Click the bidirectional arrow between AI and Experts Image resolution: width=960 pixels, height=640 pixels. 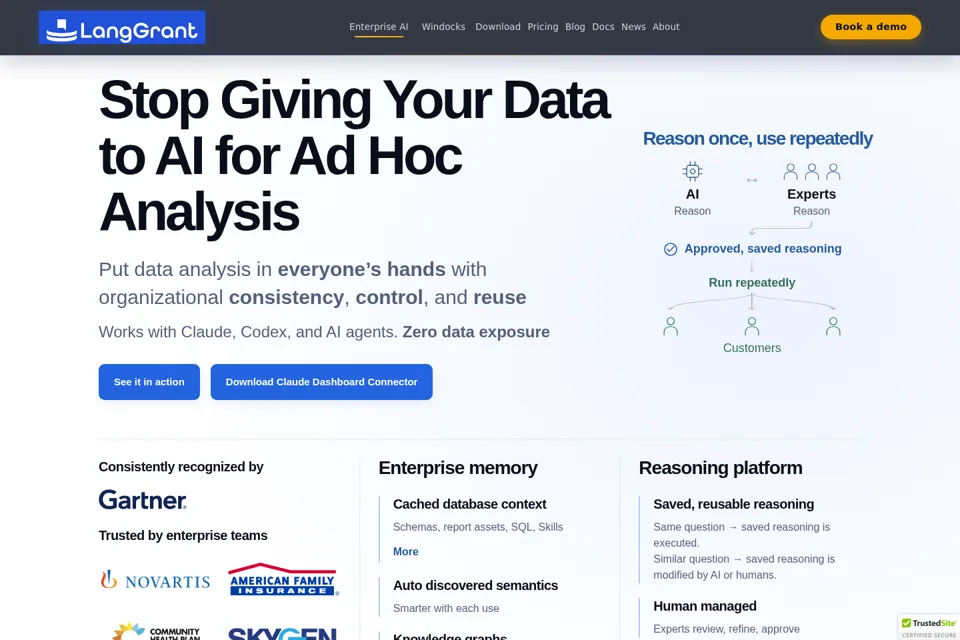pos(752,181)
